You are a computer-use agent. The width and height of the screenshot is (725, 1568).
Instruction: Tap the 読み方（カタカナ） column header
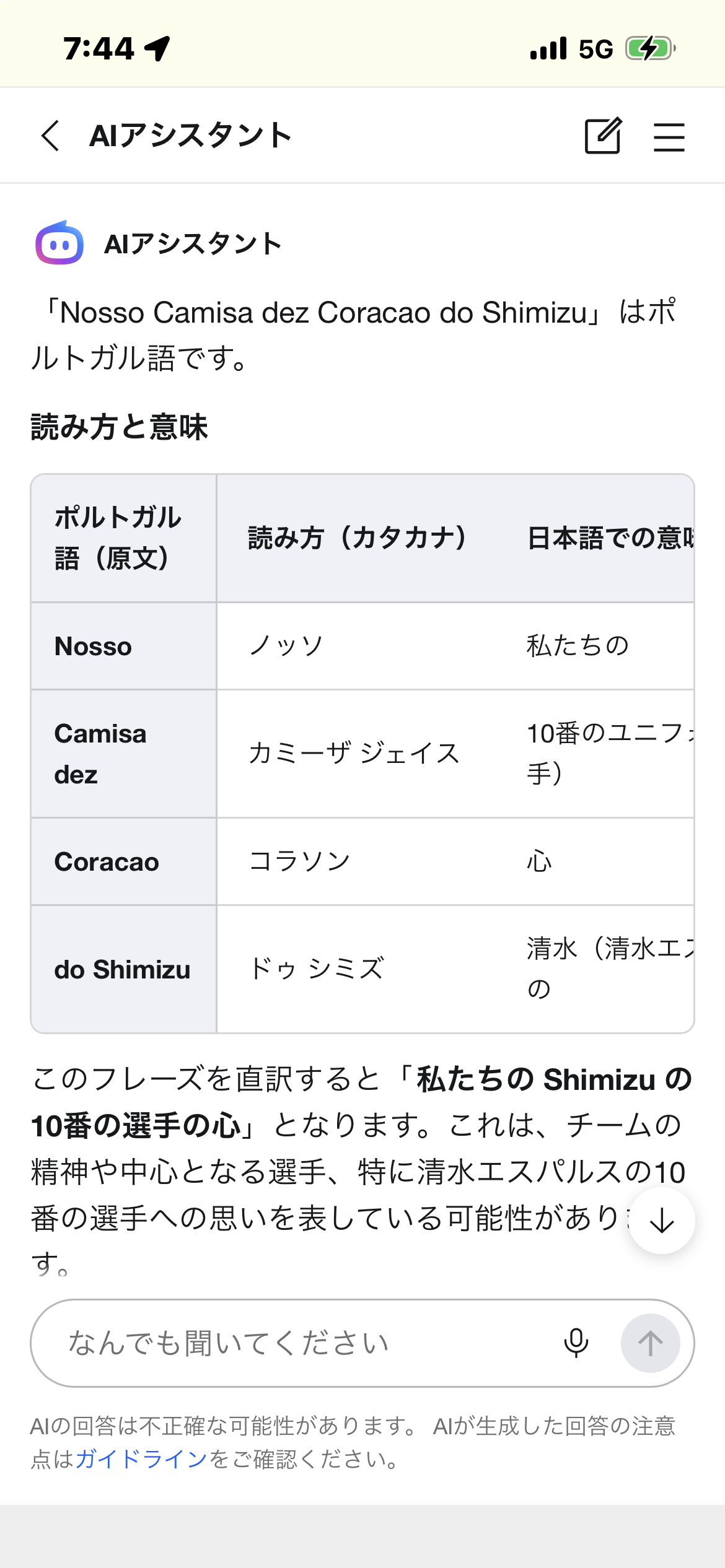[x=357, y=538]
